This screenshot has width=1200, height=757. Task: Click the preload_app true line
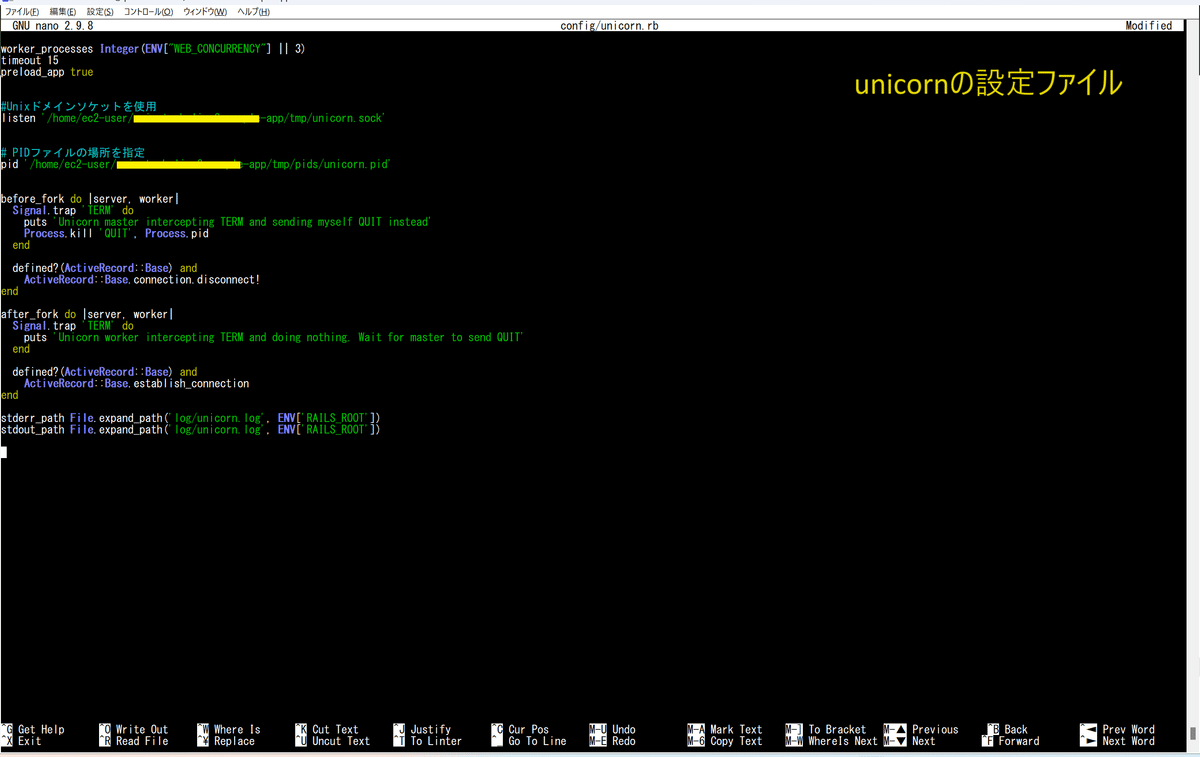(x=45, y=71)
